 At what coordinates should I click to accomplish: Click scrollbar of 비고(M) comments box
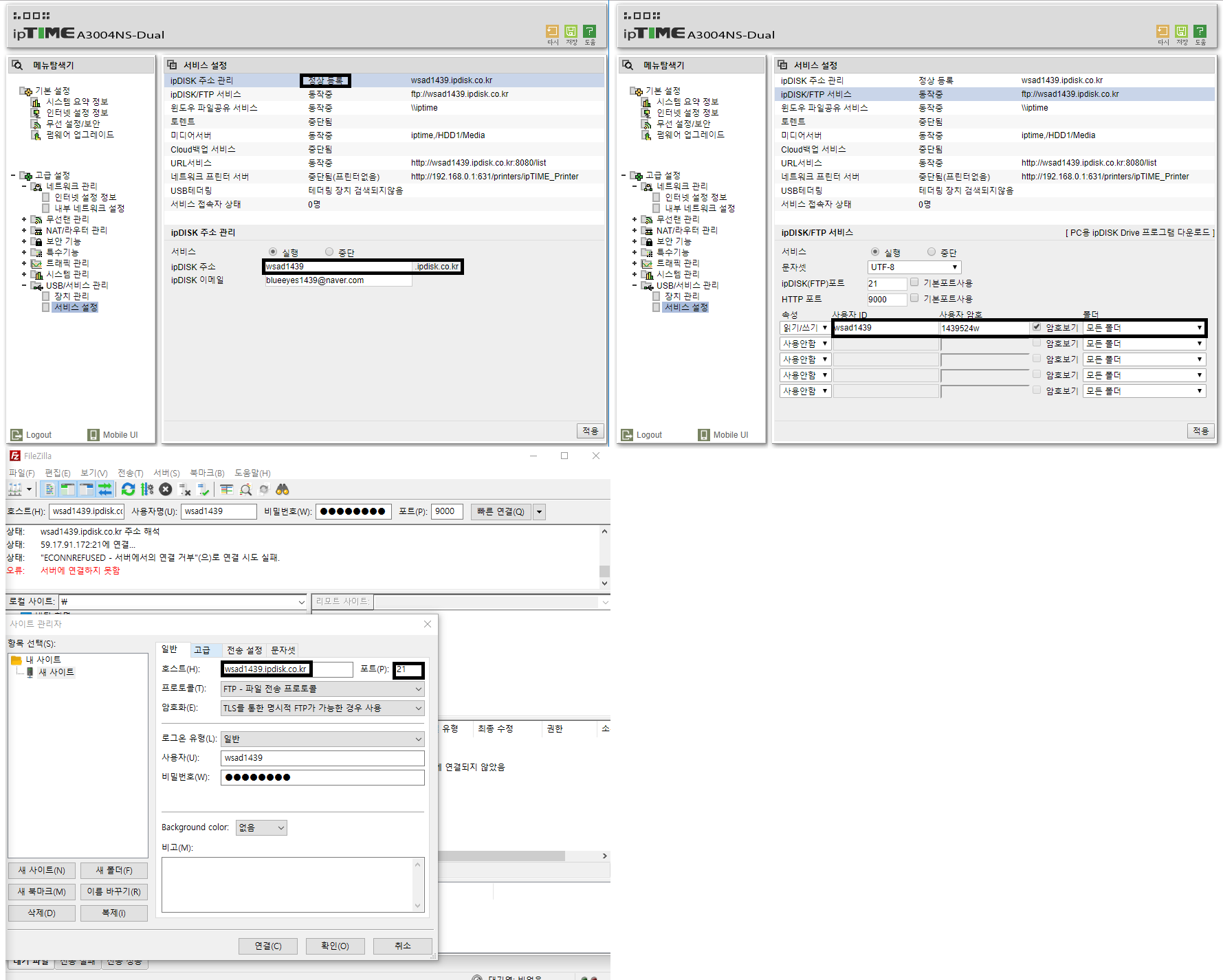pos(417,885)
